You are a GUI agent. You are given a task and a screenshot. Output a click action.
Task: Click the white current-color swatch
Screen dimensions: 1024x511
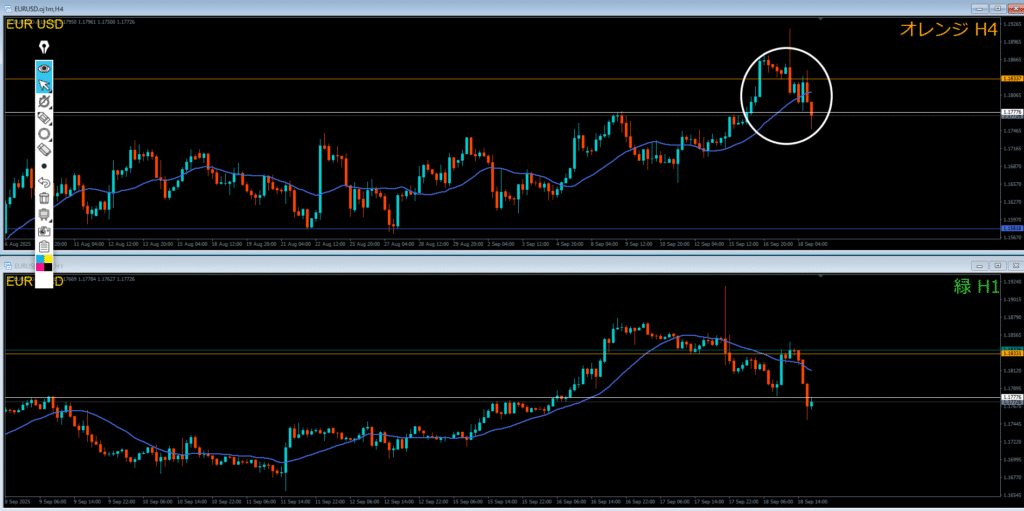tap(44, 279)
